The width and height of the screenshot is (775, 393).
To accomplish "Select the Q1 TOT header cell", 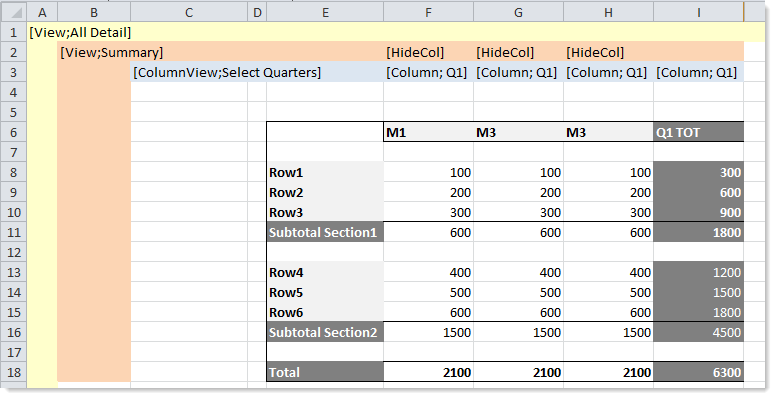I will pos(698,132).
